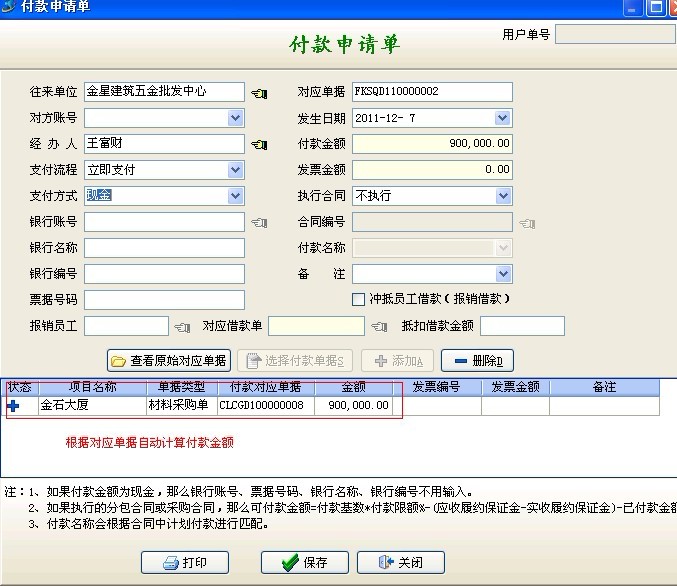Click the lookup hand icon beside 往来单位
Screen dimensions: 677x586
[260, 93]
